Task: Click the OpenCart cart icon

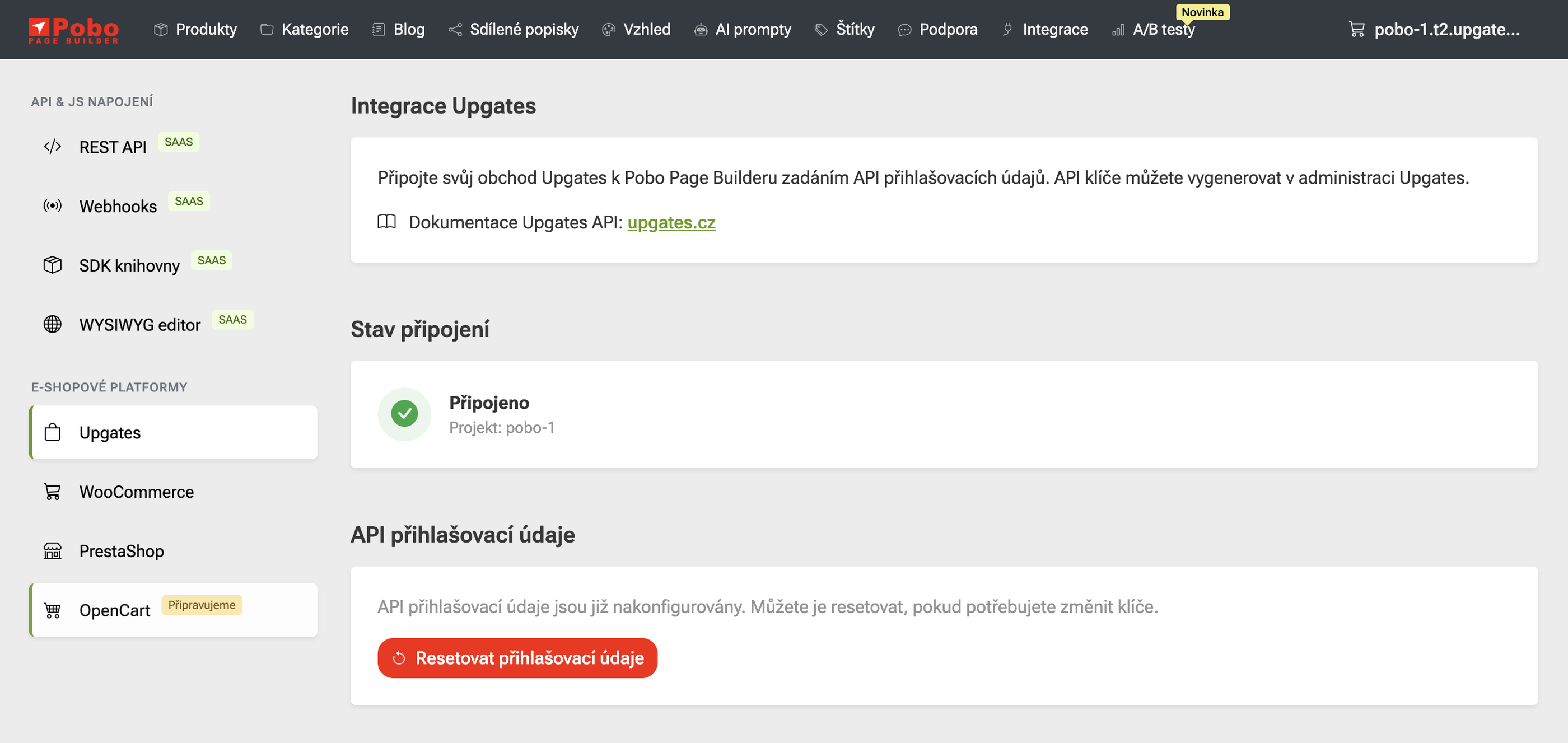Action: (52, 610)
